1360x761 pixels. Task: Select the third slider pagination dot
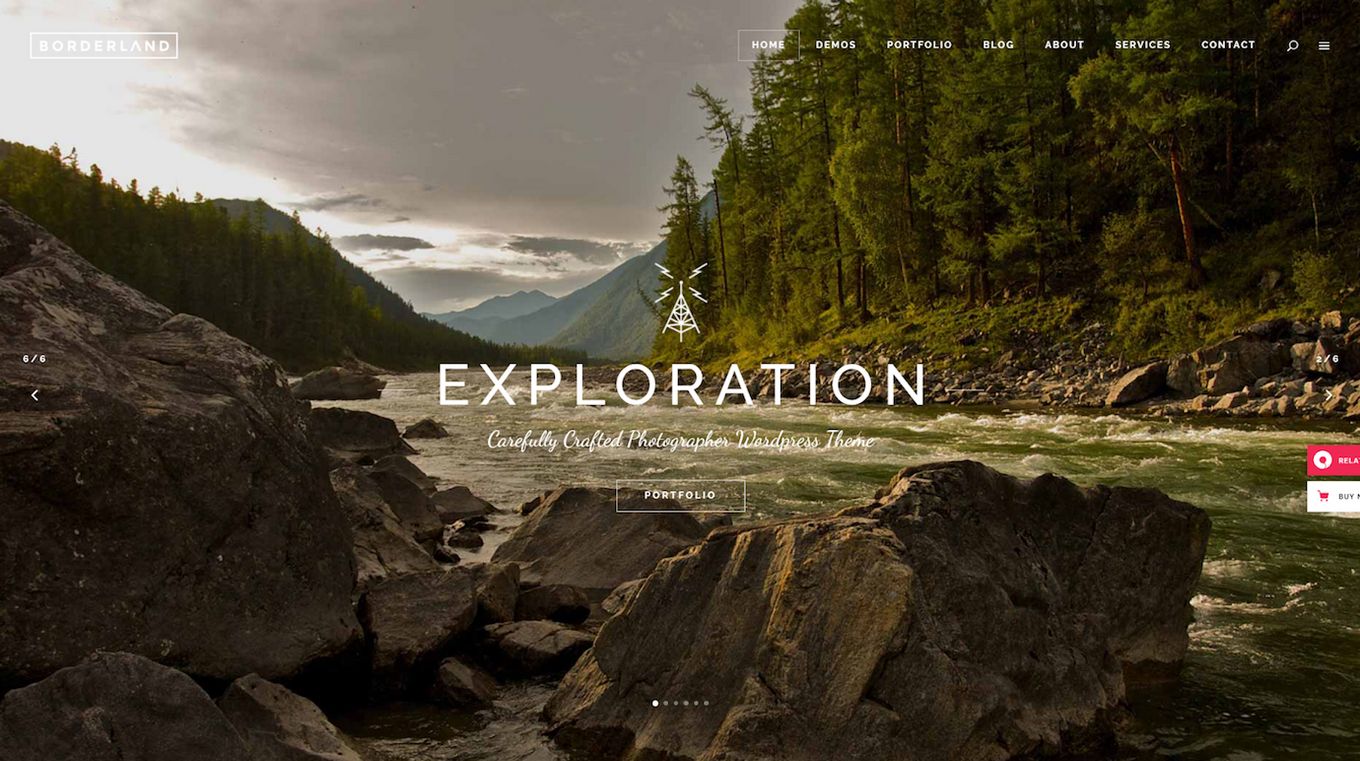point(675,703)
